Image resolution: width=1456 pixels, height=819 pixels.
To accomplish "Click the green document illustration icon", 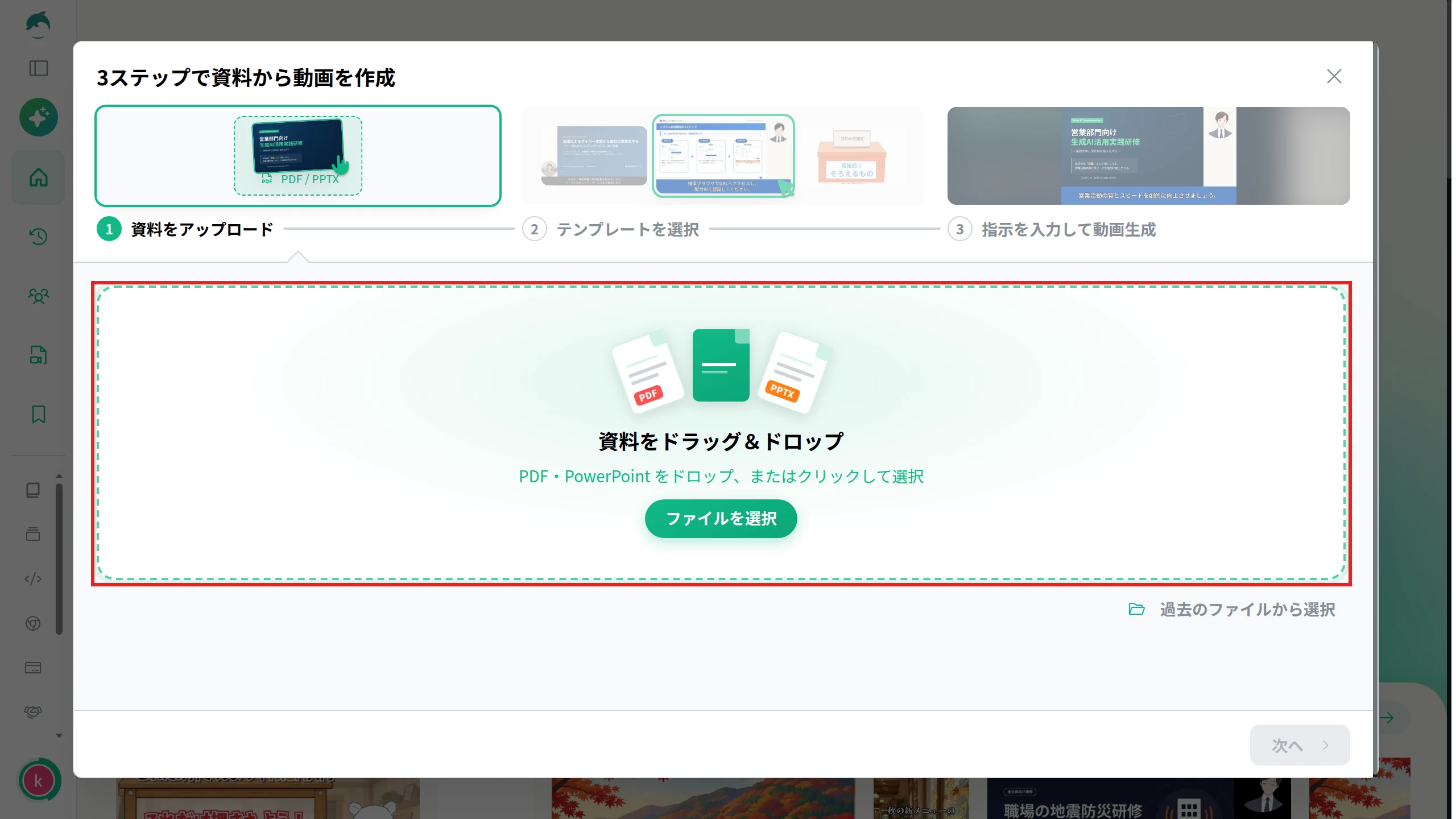I will (721, 365).
